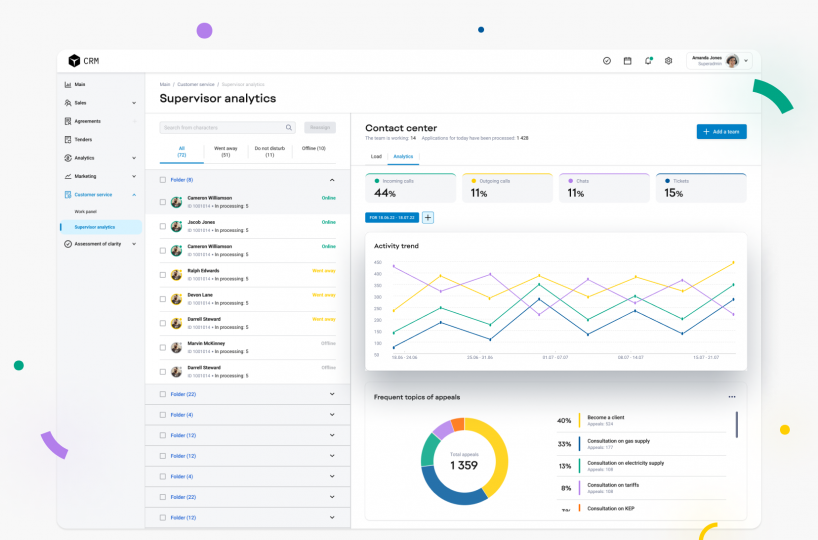The image size is (818, 540).
Task: Click the Search from characters field
Action: click(222, 128)
